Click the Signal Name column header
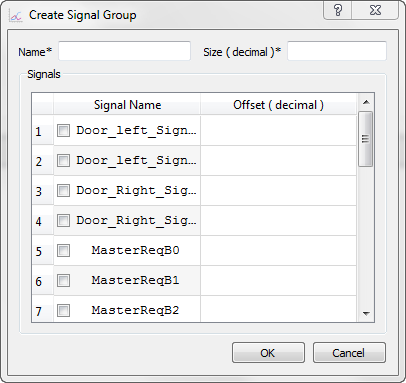 point(127,105)
